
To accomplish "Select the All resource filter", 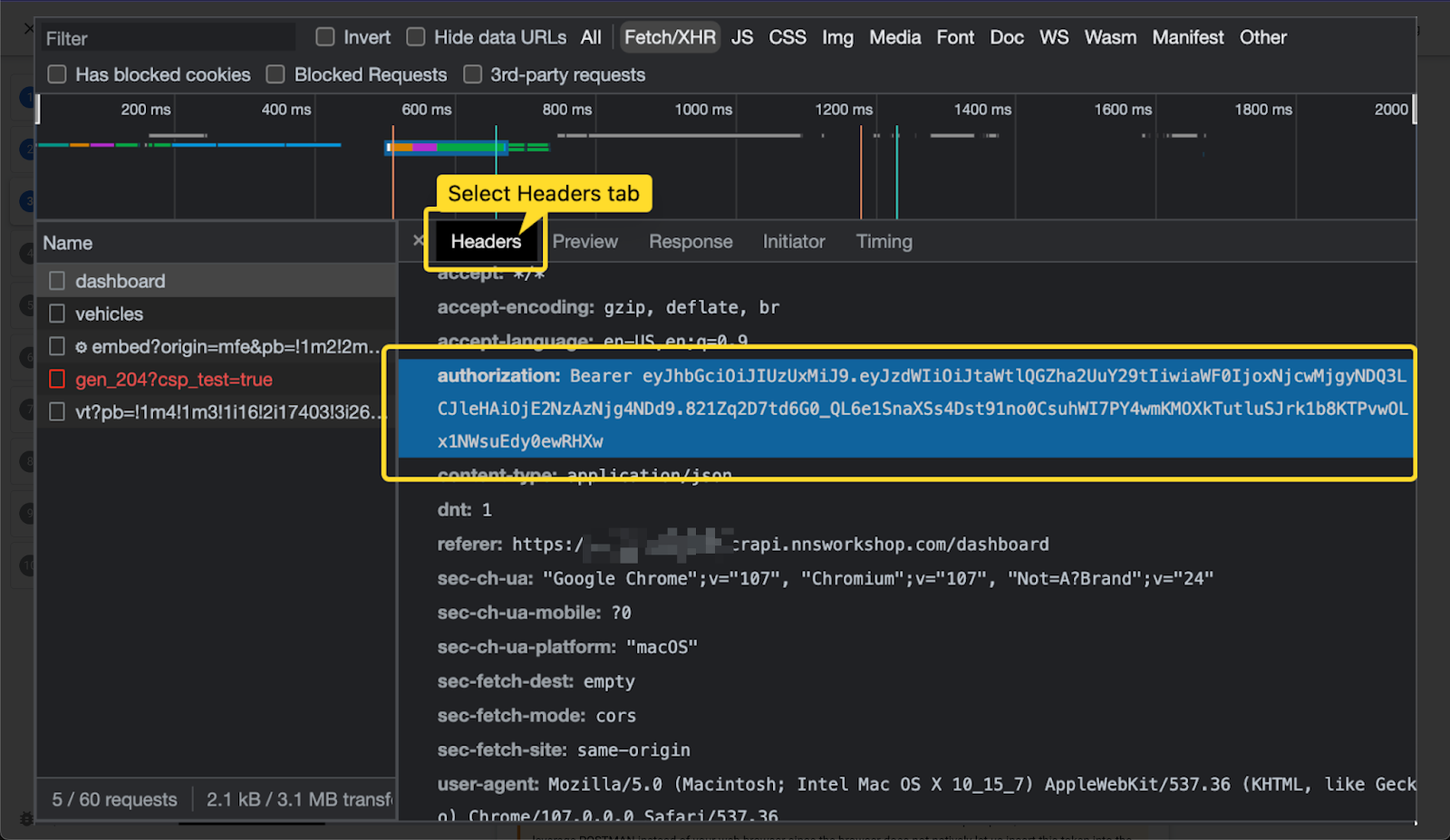I will tap(591, 37).
